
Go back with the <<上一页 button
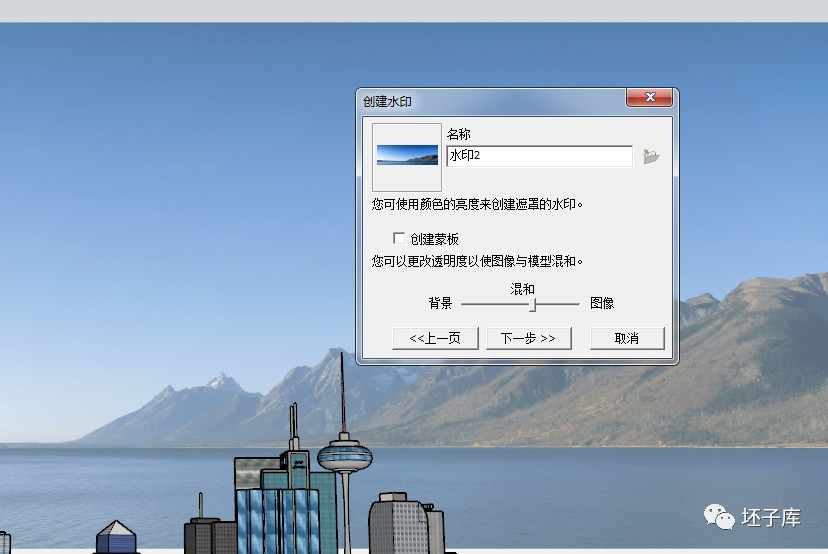point(435,339)
